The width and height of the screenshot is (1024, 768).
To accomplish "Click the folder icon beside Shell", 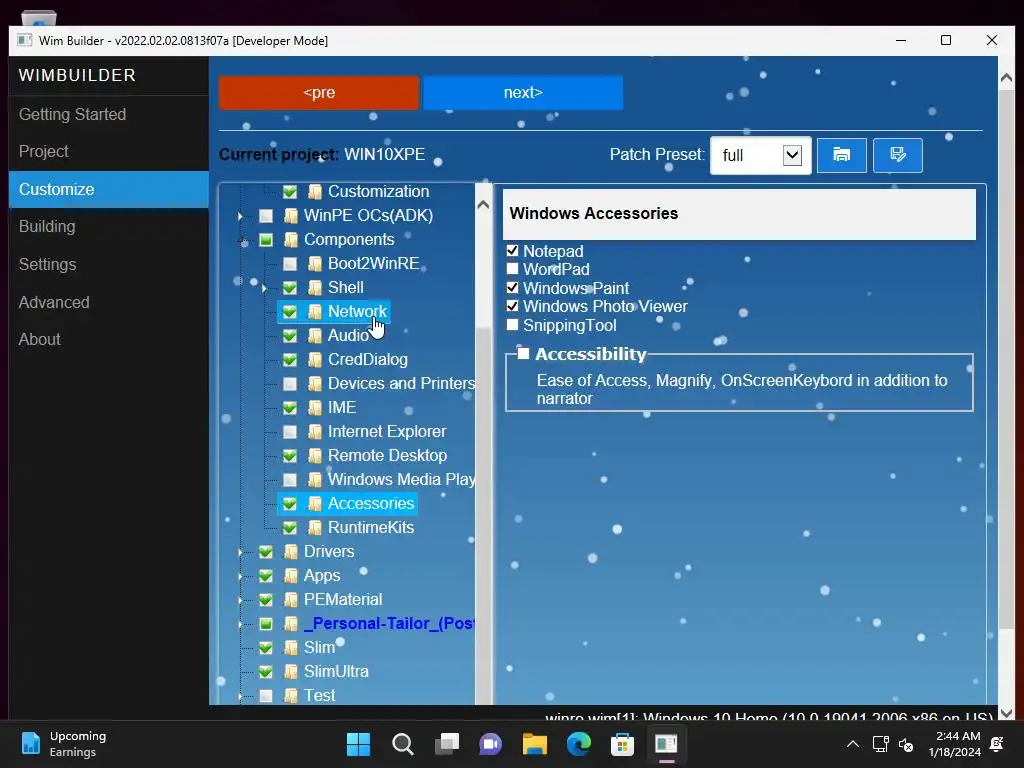I will (315, 287).
